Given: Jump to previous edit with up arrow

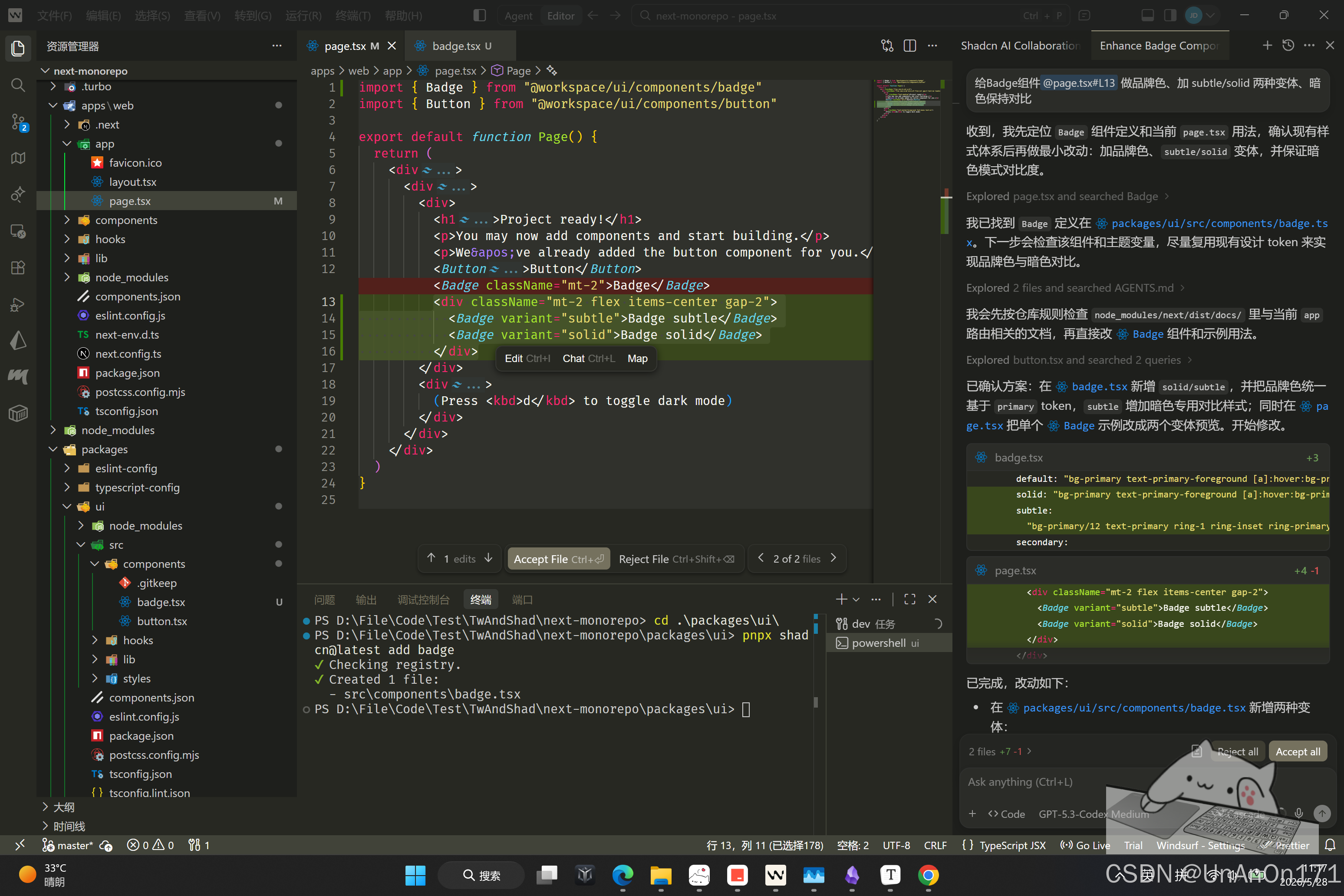Looking at the screenshot, I should point(432,558).
